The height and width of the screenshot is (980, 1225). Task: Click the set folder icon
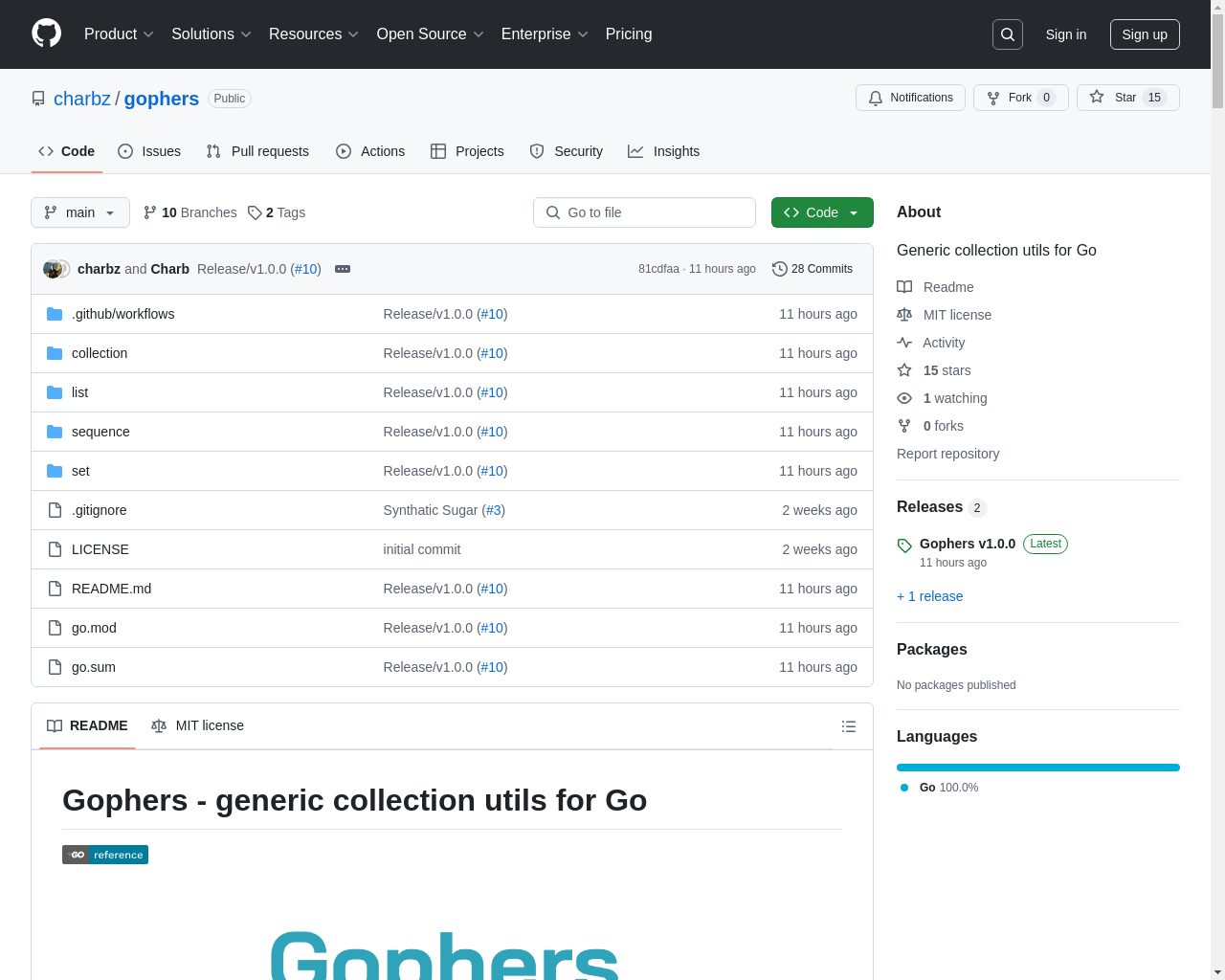coord(55,471)
